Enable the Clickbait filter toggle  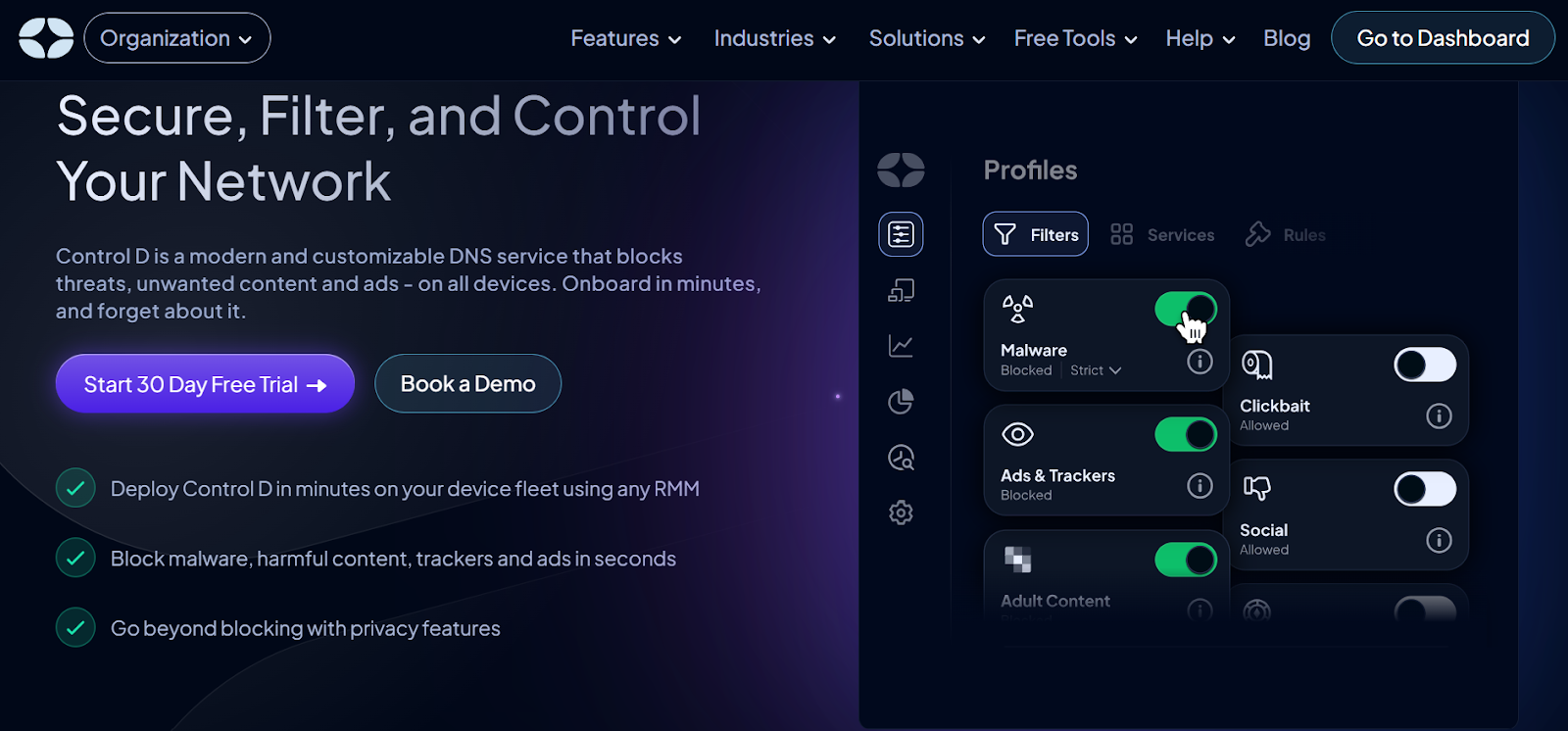[1425, 365]
